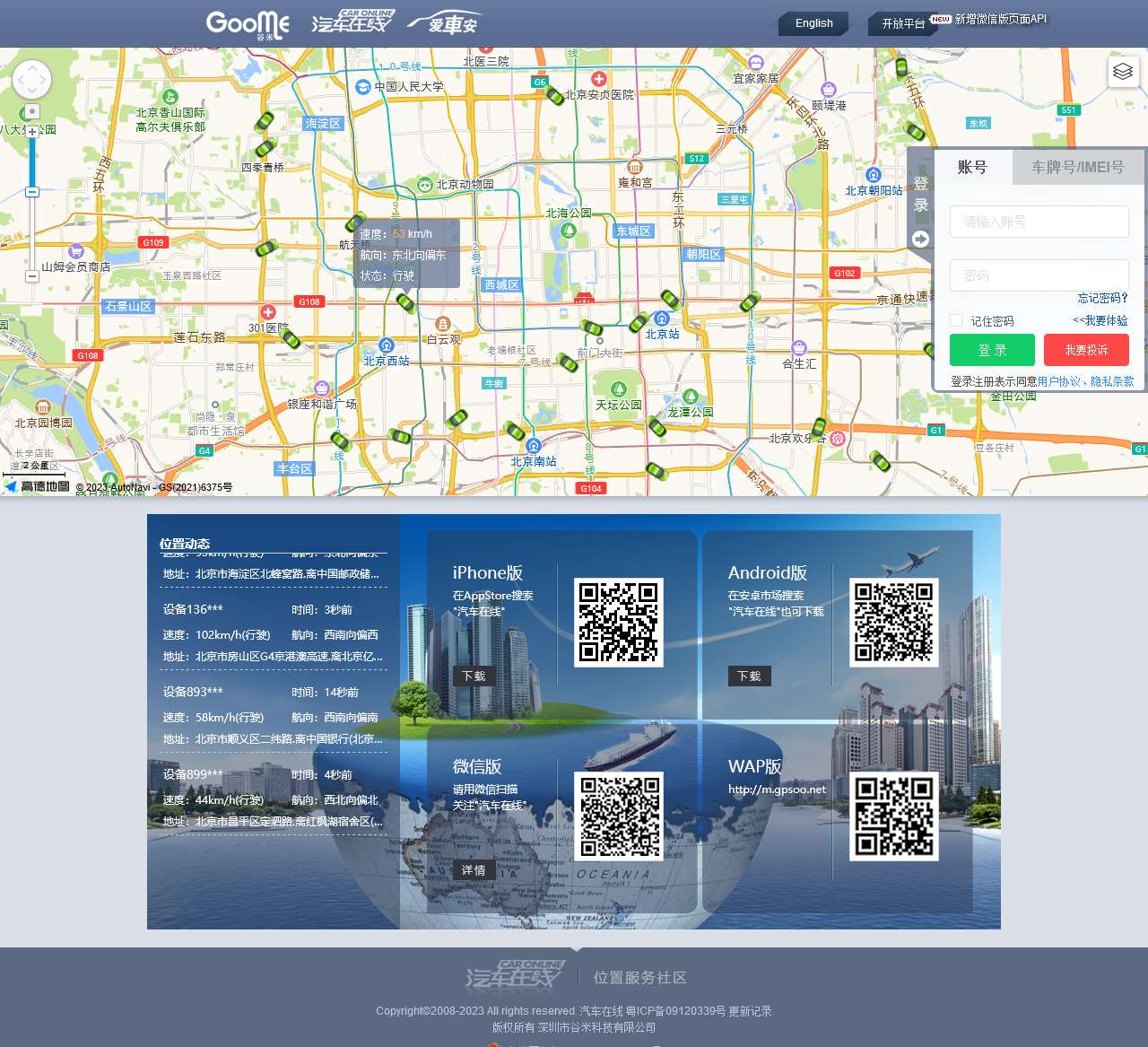Click the map pan direction control
The height and width of the screenshot is (1047, 1148).
(x=32, y=80)
